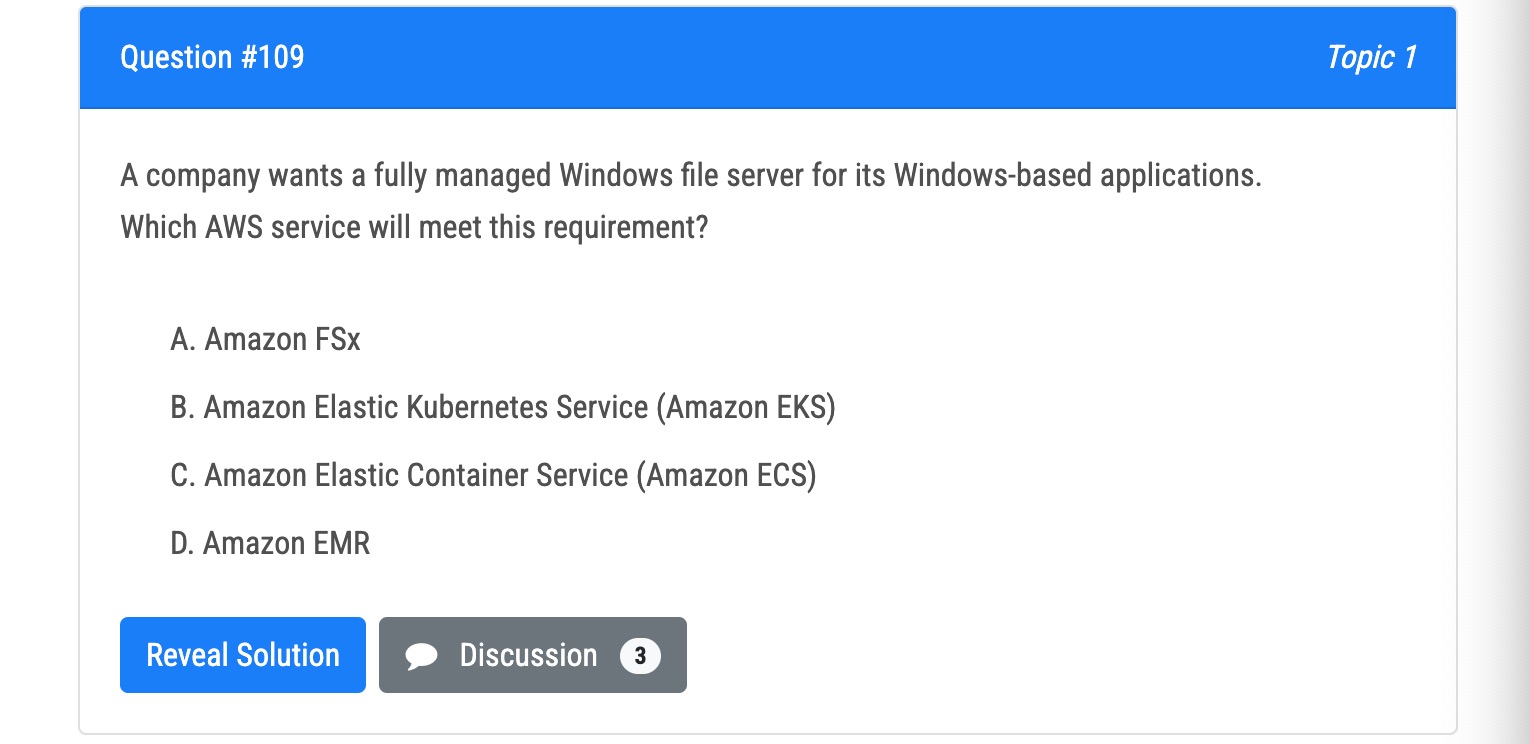Click the comment count badge showing 3
Screen dimensions: 1530x744
click(640, 656)
